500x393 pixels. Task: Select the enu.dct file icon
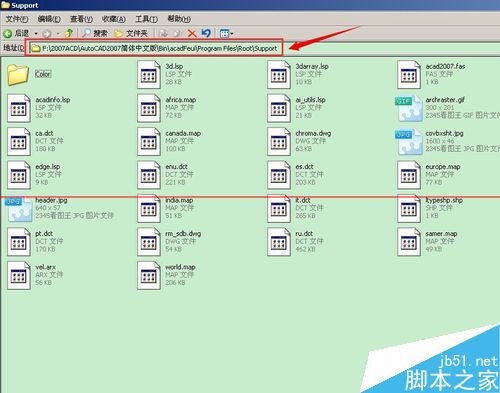pos(149,175)
